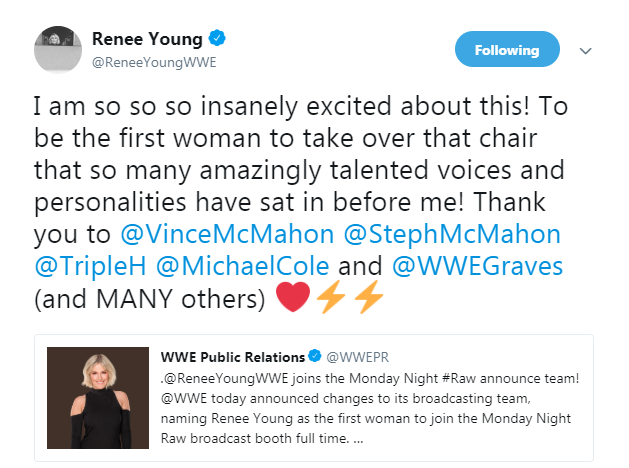
Task: Click the @VinceMcMahon mention
Action: coord(211,235)
